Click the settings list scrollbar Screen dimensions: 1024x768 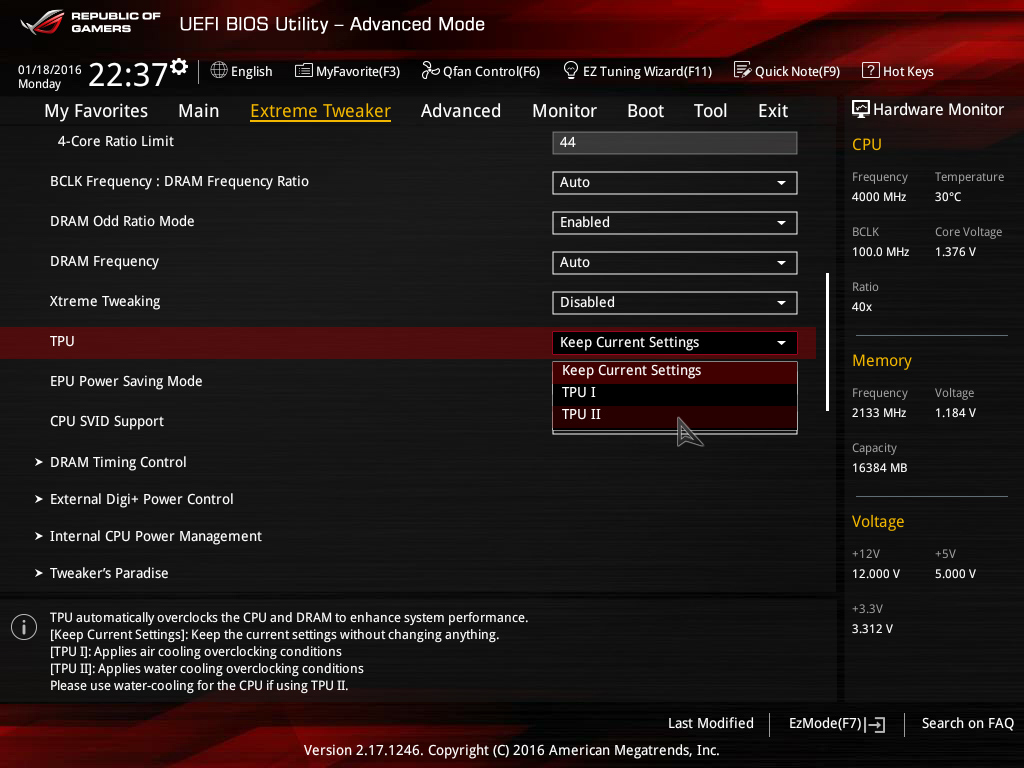(x=827, y=342)
